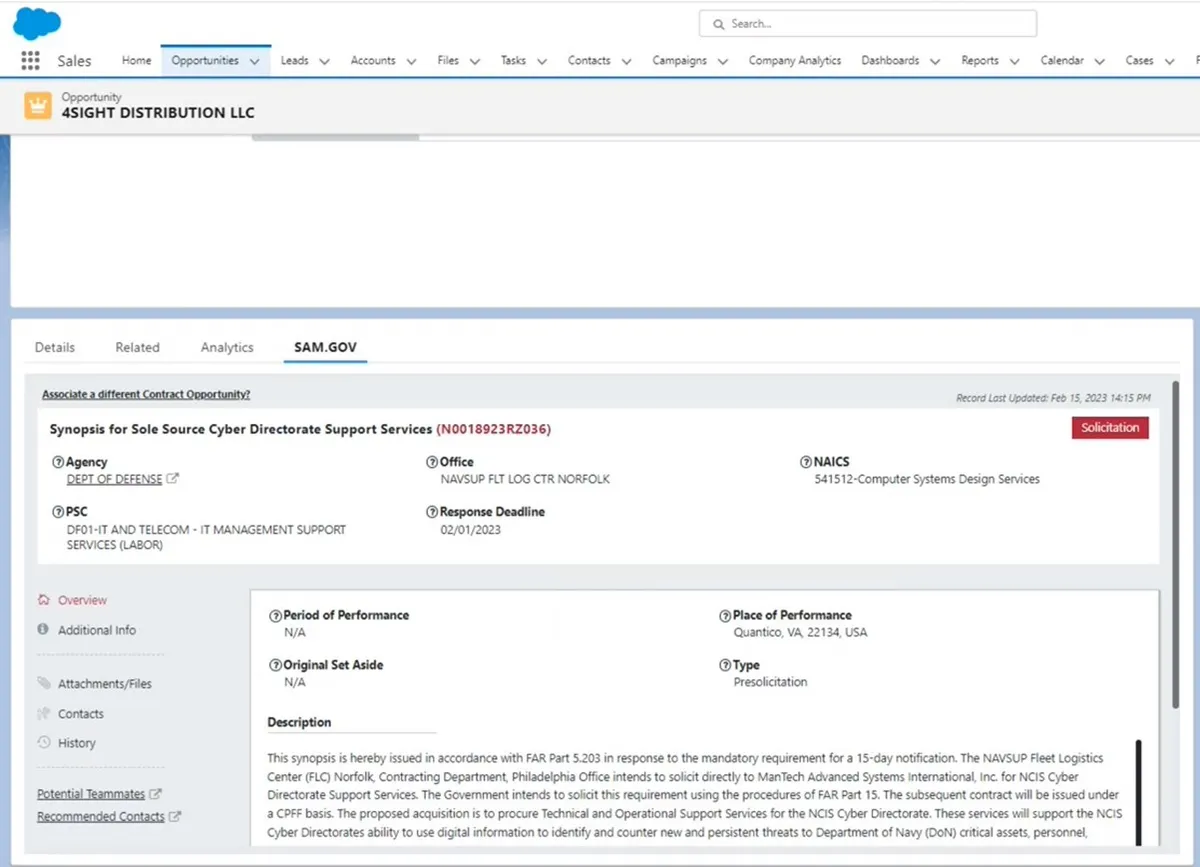
Task: Click the Contacts people icon in the sidebar
Action: point(43,714)
